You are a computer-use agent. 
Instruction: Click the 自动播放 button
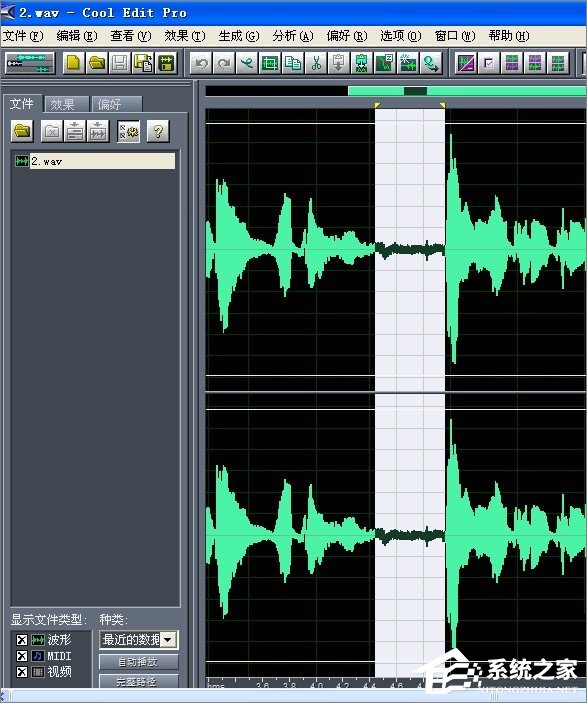pos(138,662)
